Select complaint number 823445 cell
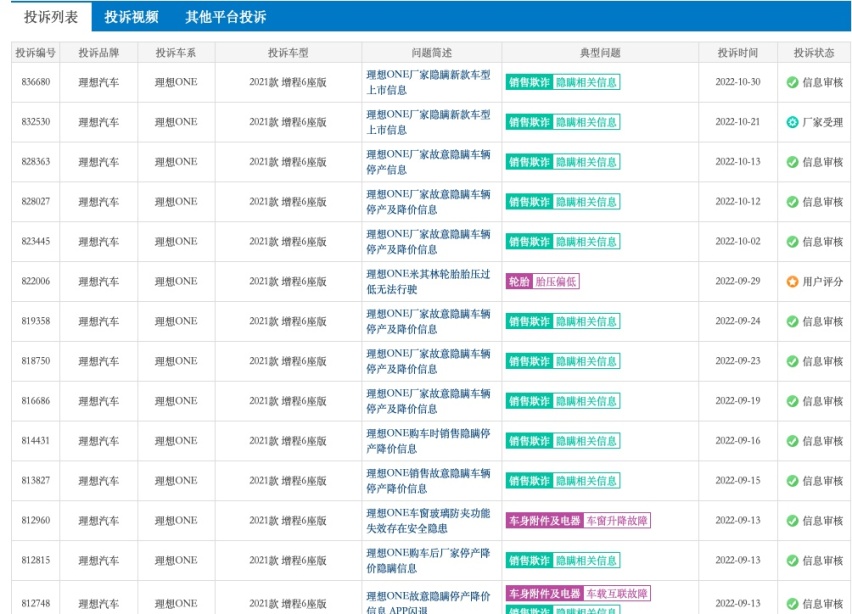Image resolution: width=852 pixels, height=614 pixels. pos(35,242)
